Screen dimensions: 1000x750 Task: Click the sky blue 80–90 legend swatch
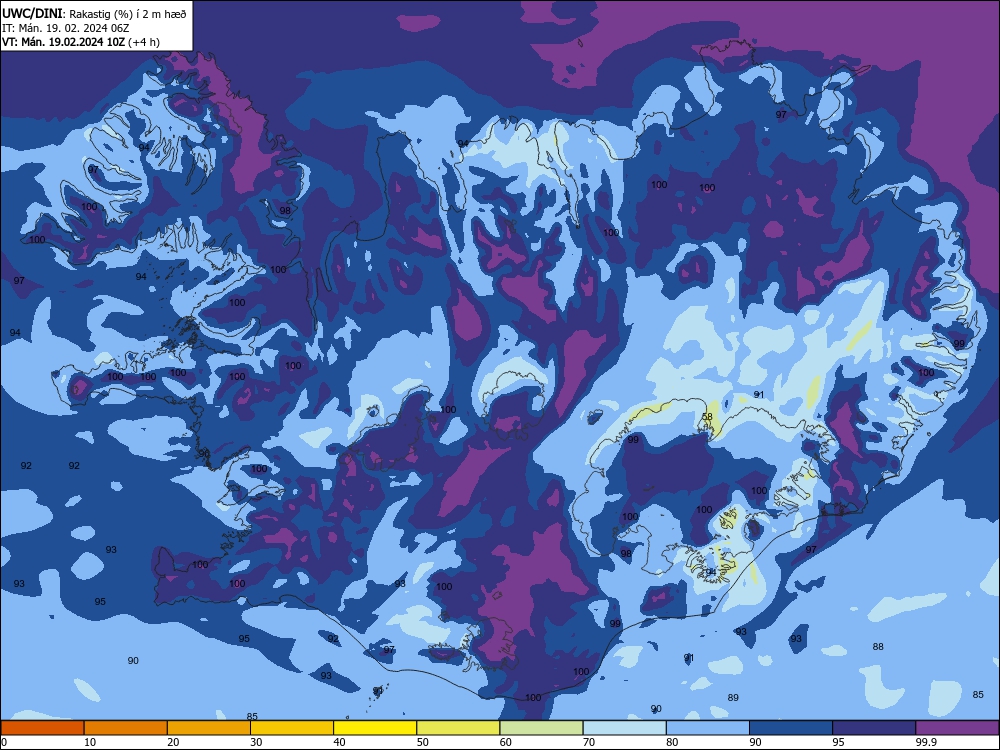pos(708,728)
